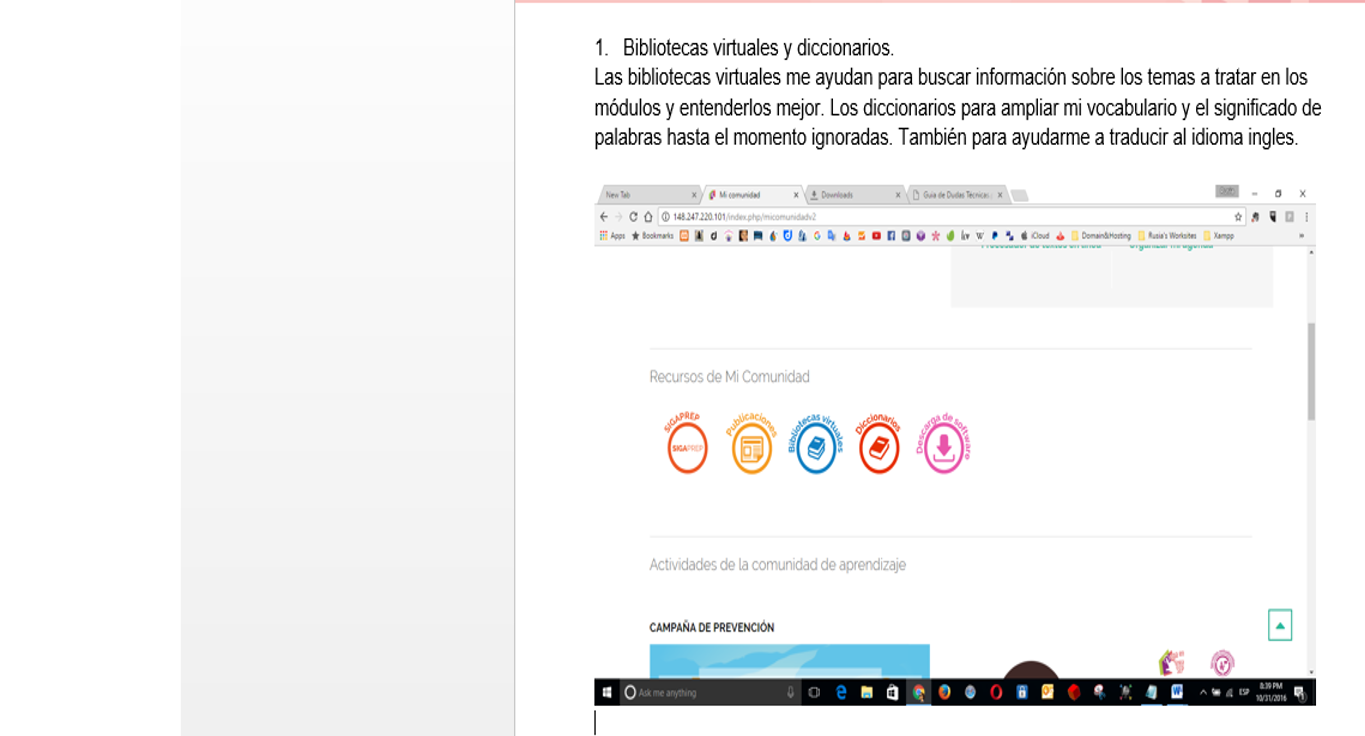The image size is (1365, 736).
Task: Launch Opera from the taskbar
Action: coord(997,692)
